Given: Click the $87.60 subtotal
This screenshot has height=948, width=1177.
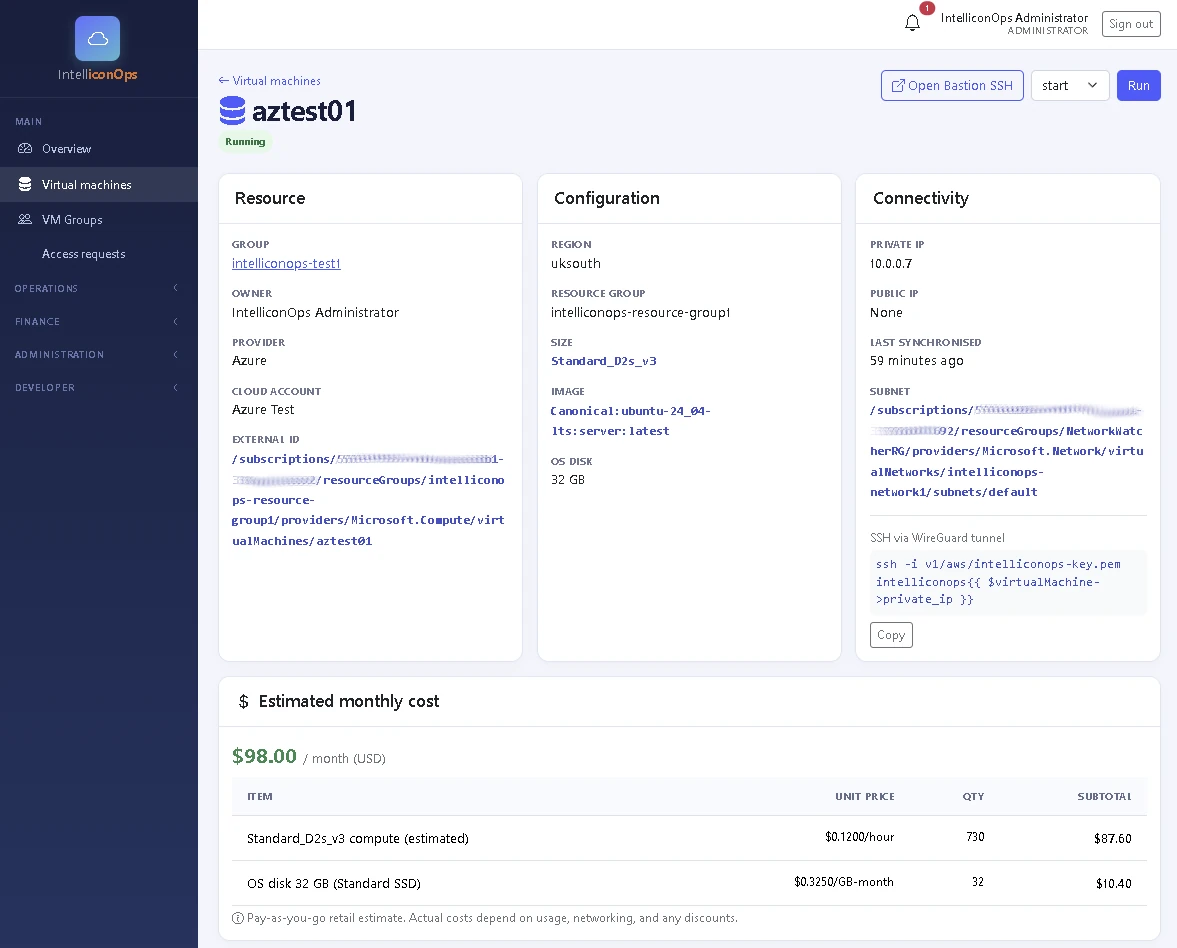Looking at the screenshot, I should [x=1112, y=838].
